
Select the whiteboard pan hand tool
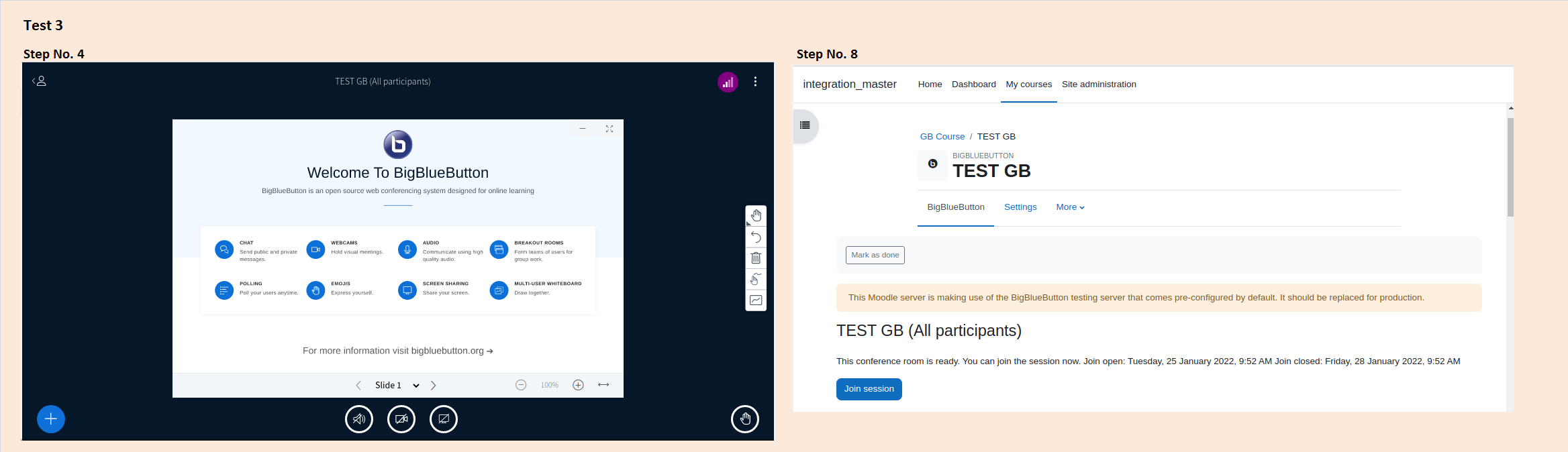tap(756, 215)
